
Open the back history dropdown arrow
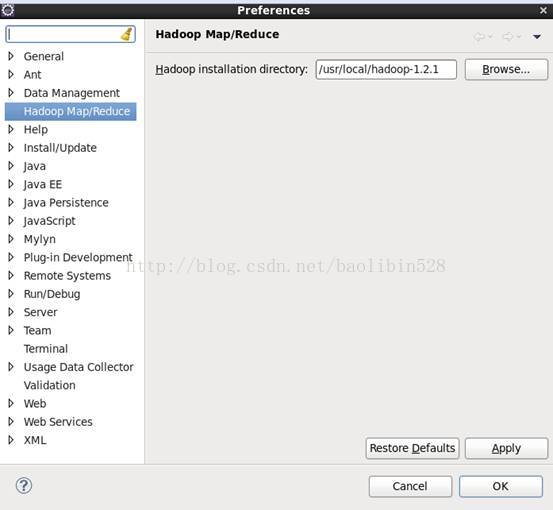point(490,36)
